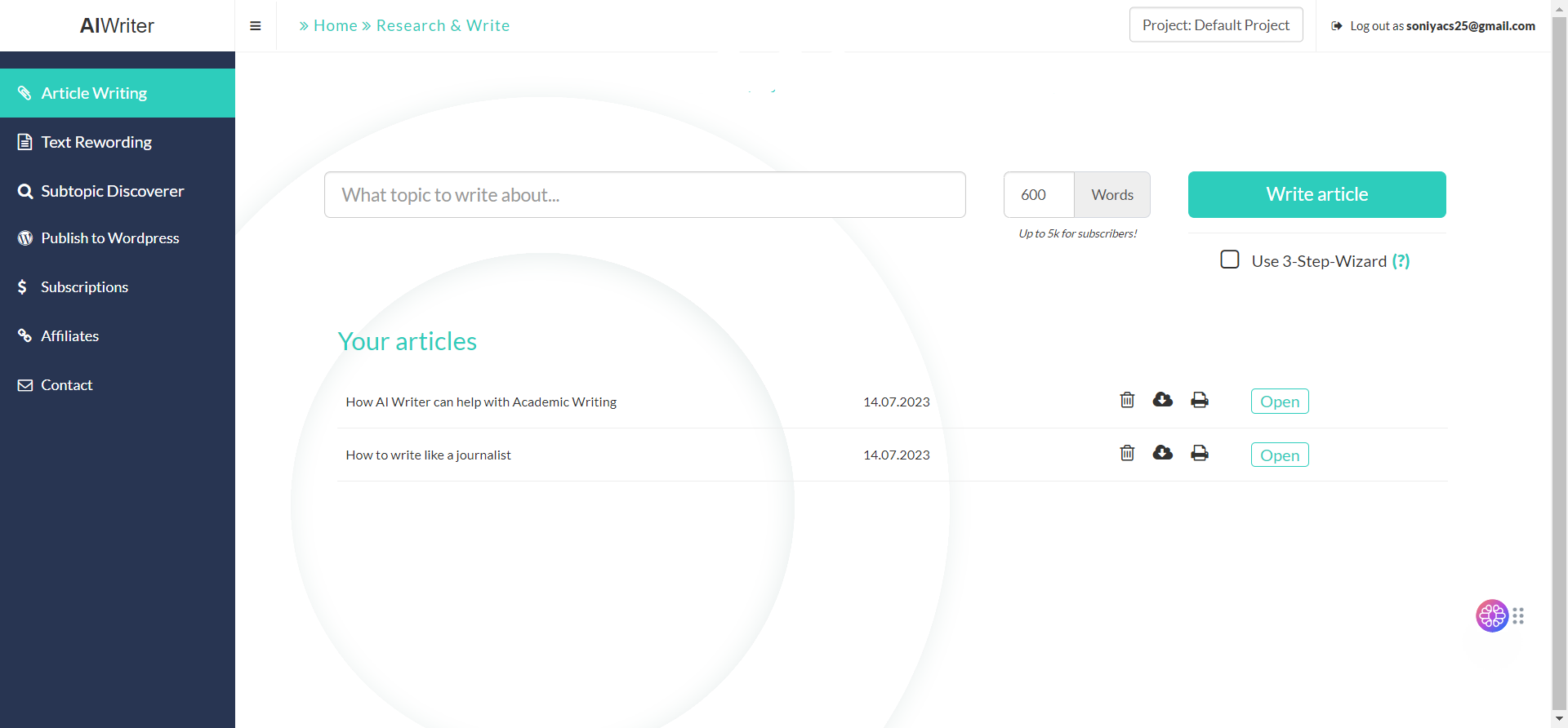
Task: Click the Text Rewording document icon
Action: pyautogui.click(x=25, y=142)
